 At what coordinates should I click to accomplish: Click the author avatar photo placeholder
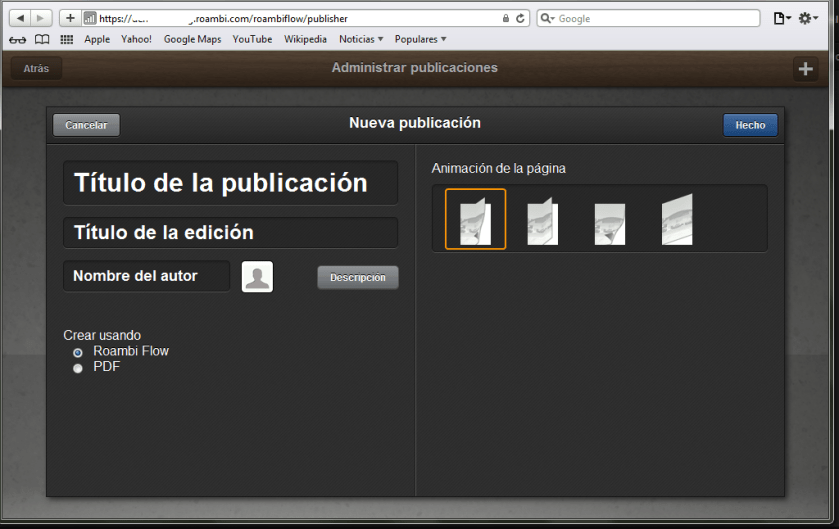click(257, 277)
